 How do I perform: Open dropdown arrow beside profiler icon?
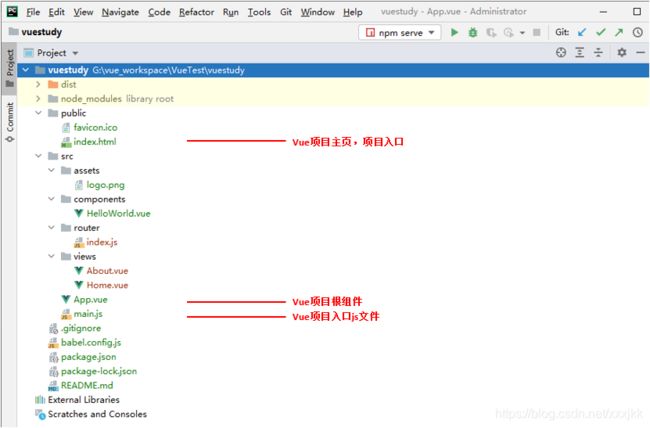point(522,33)
